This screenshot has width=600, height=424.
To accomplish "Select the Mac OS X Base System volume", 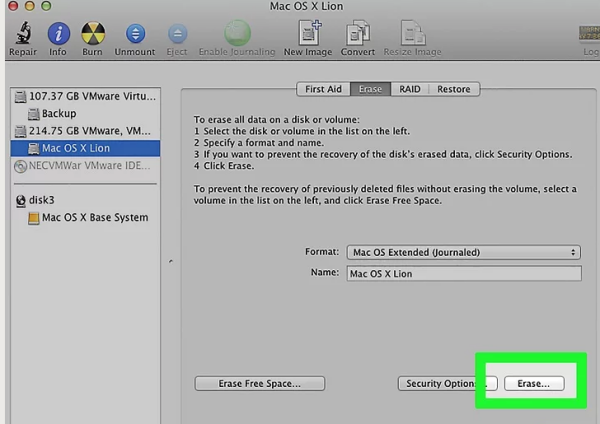I will pos(85,218).
